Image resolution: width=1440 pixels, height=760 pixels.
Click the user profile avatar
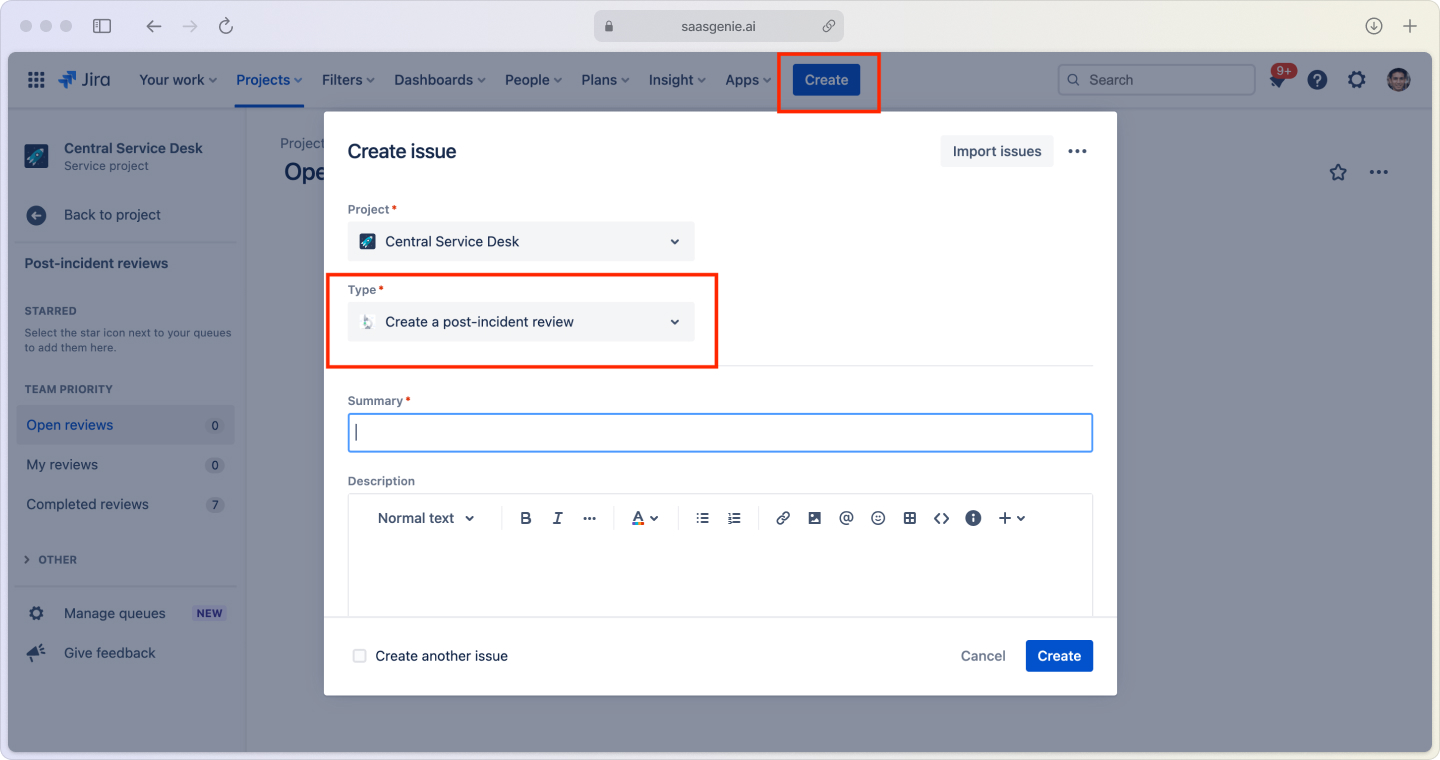1399,80
